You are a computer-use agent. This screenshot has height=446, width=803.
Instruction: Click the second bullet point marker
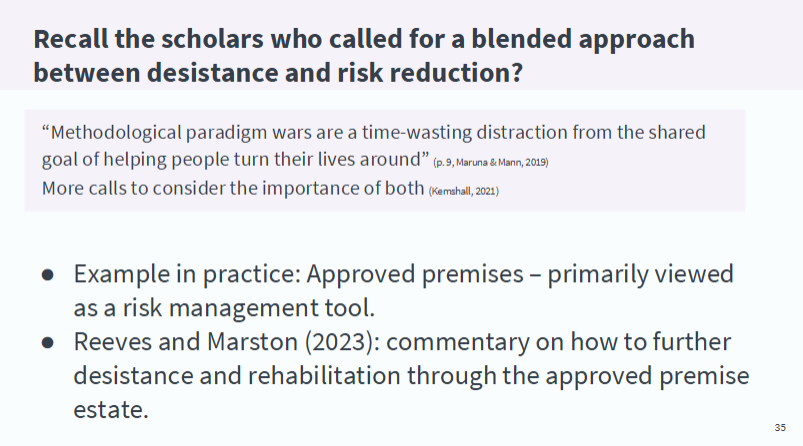(48, 342)
